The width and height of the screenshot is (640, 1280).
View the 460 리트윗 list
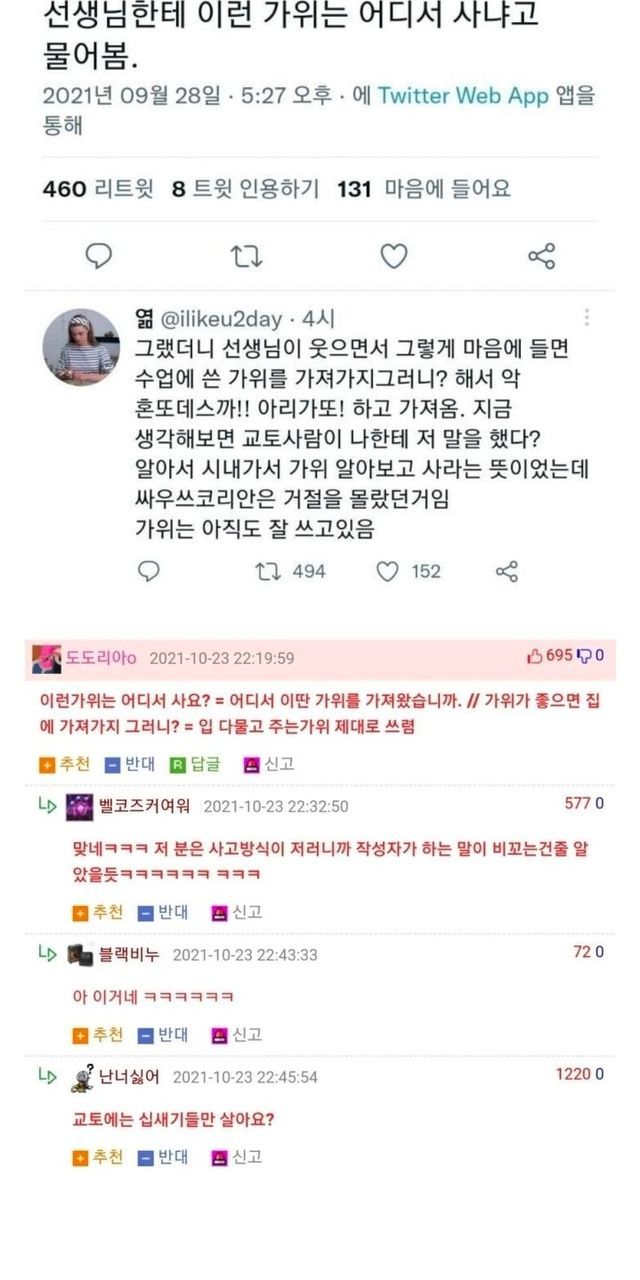pos(98,188)
